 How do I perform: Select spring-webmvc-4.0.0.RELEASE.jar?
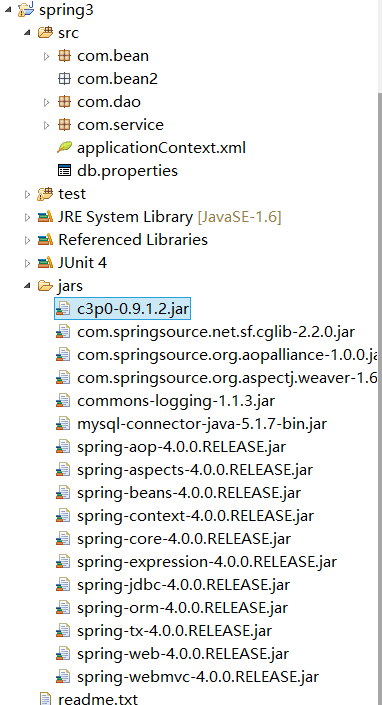198,676
